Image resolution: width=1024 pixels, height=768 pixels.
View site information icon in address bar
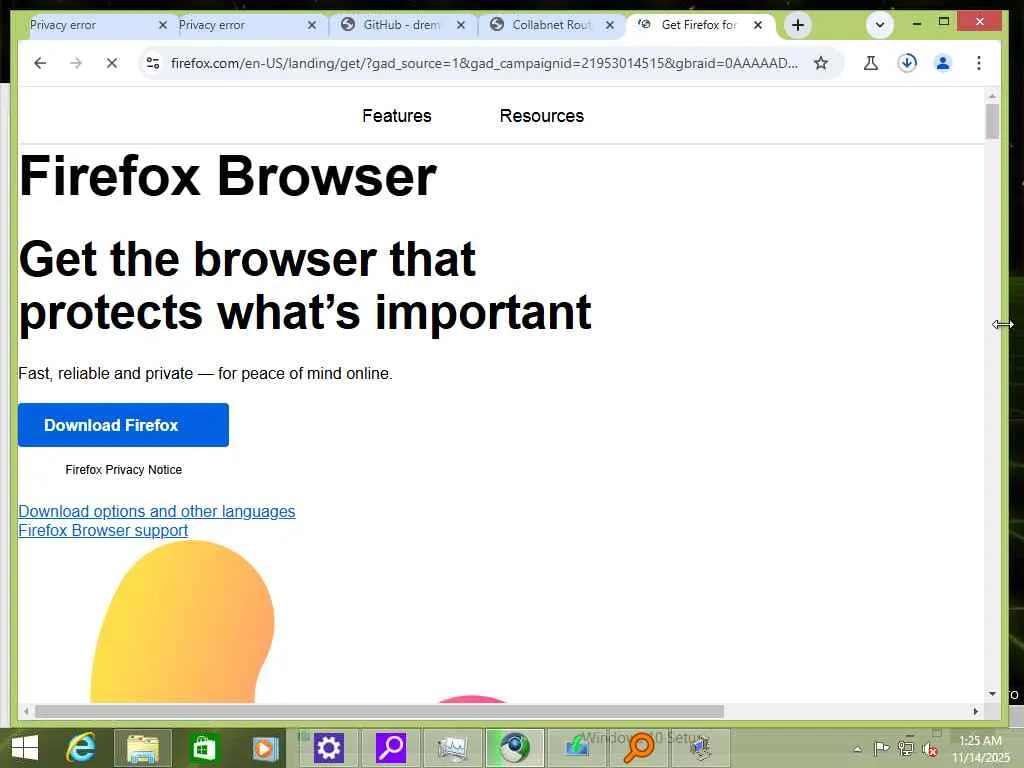click(x=153, y=63)
